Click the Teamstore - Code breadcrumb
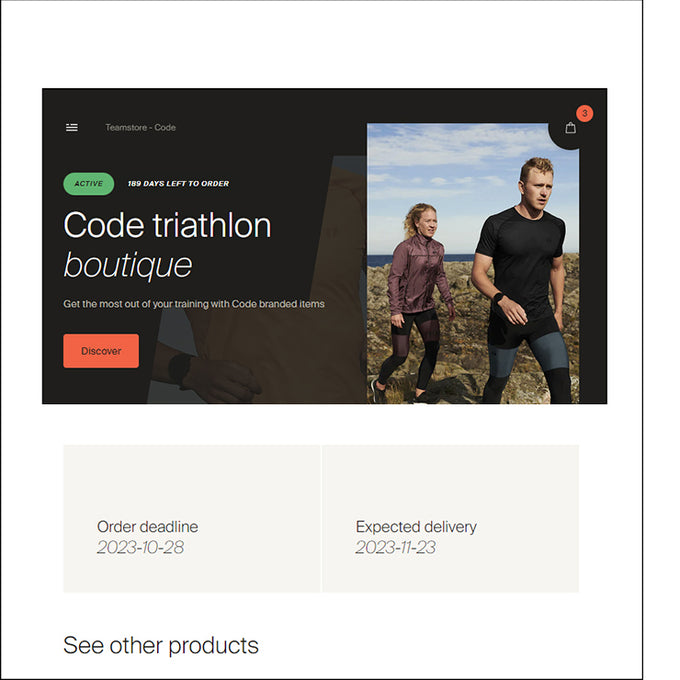680x680 pixels. tap(141, 128)
